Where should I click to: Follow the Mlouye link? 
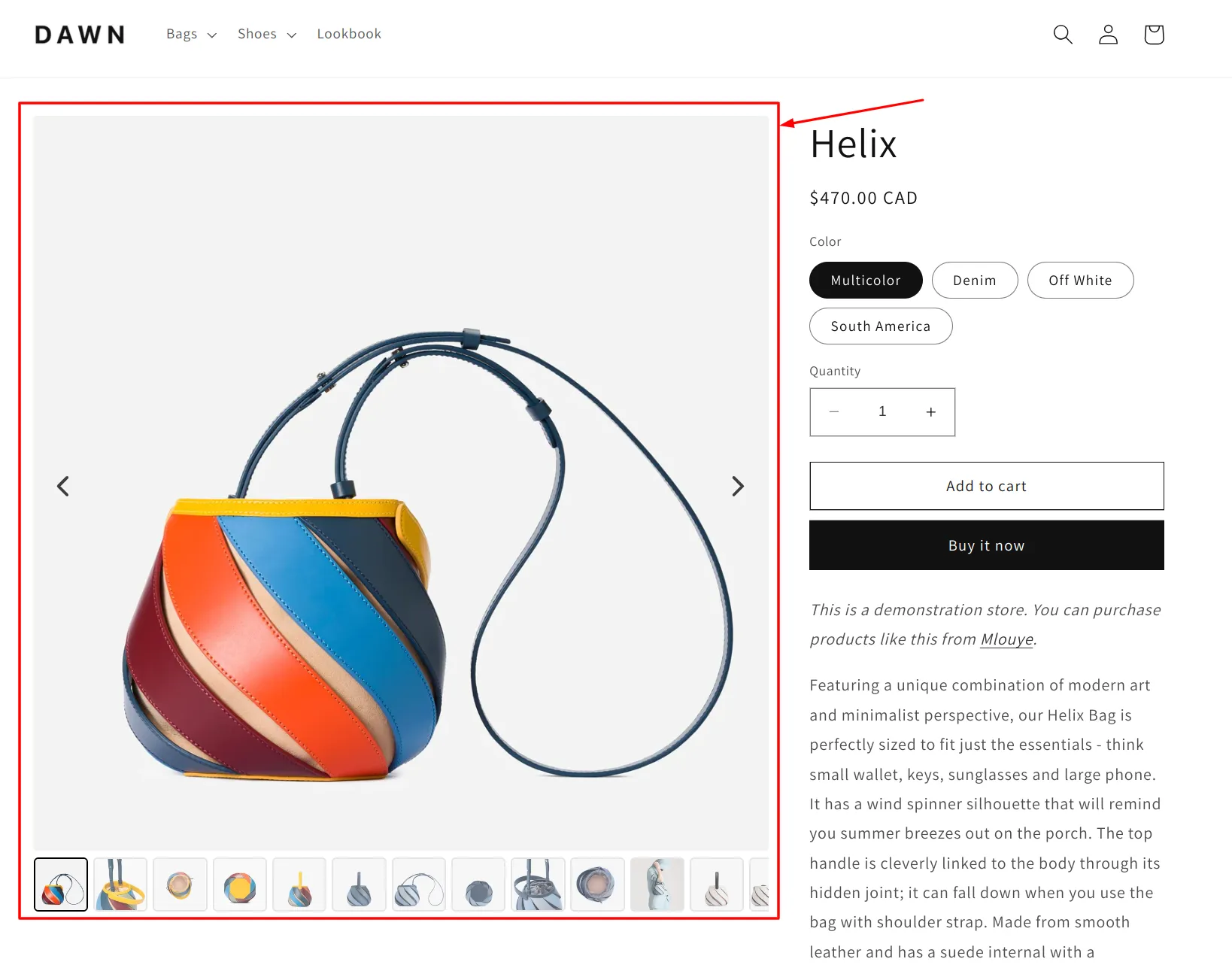(1007, 639)
